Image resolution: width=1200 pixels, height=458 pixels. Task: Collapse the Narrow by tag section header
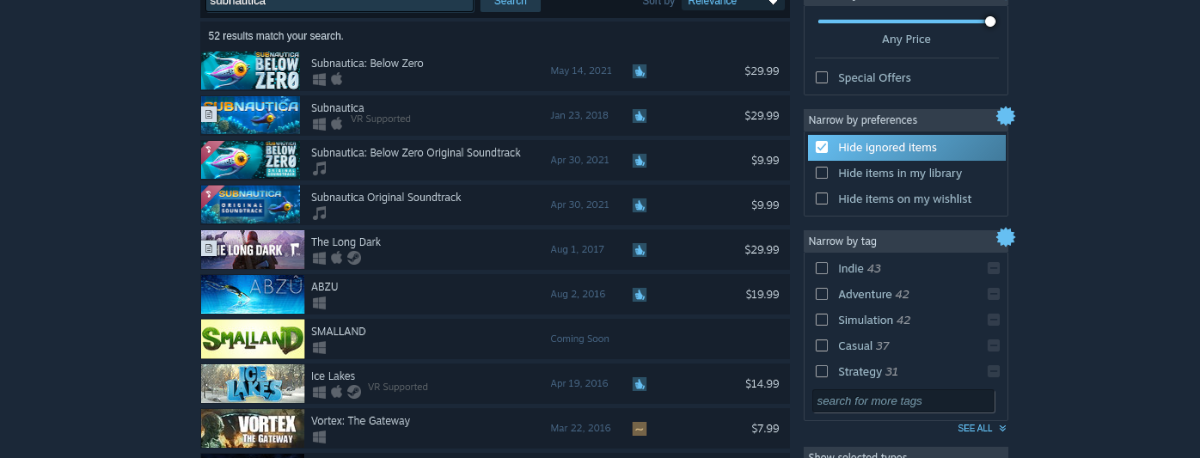coord(905,241)
